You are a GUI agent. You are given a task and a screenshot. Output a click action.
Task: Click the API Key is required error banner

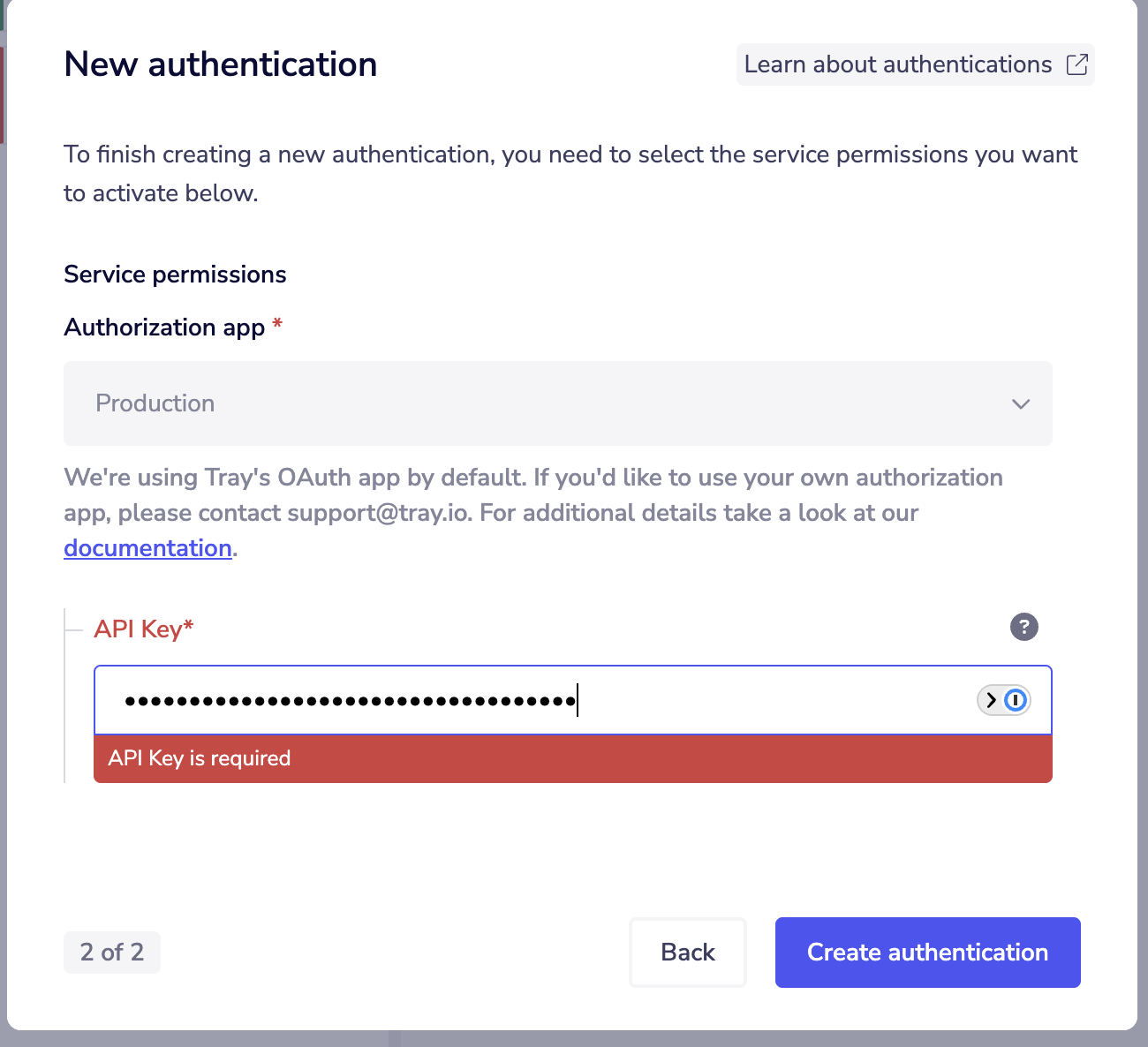click(573, 758)
